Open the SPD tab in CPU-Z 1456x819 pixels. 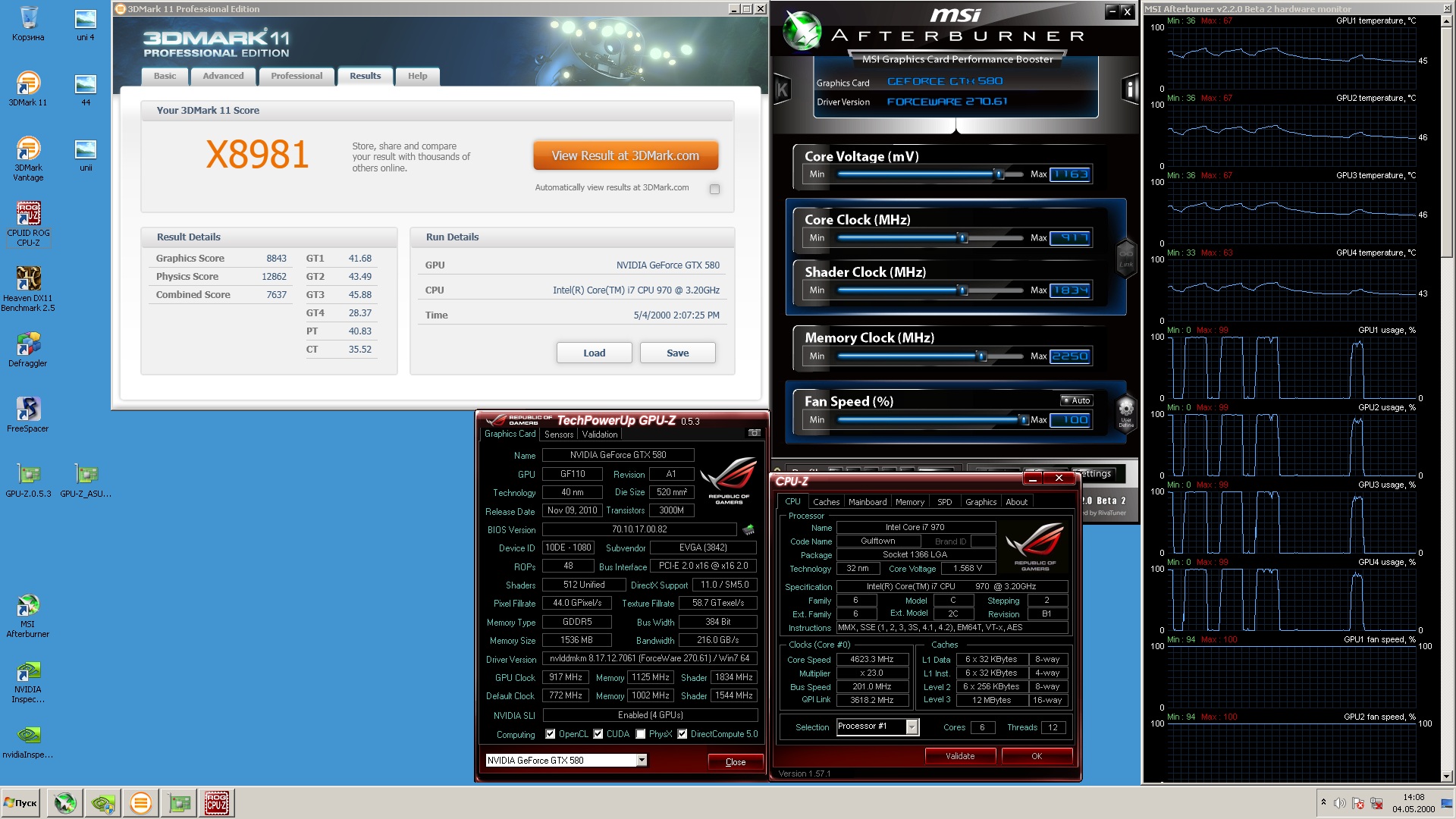coord(944,502)
